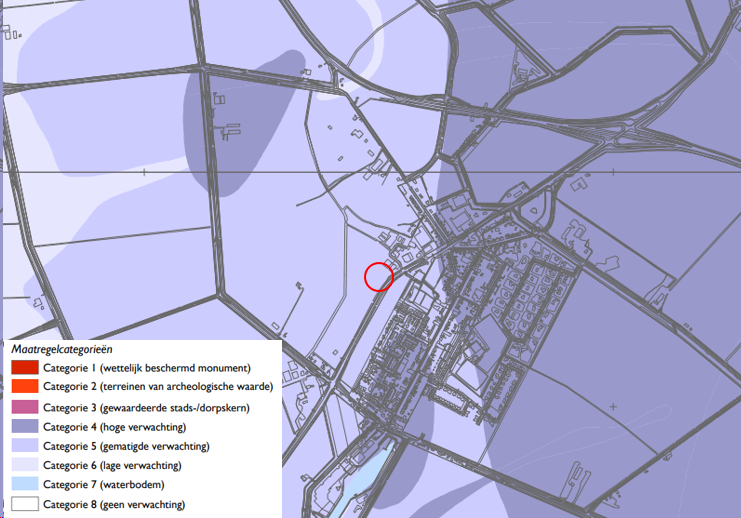Click 'Categorie 1 (wettelijk beschermd monument)' label
The height and width of the screenshot is (518, 741).
(147, 368)
